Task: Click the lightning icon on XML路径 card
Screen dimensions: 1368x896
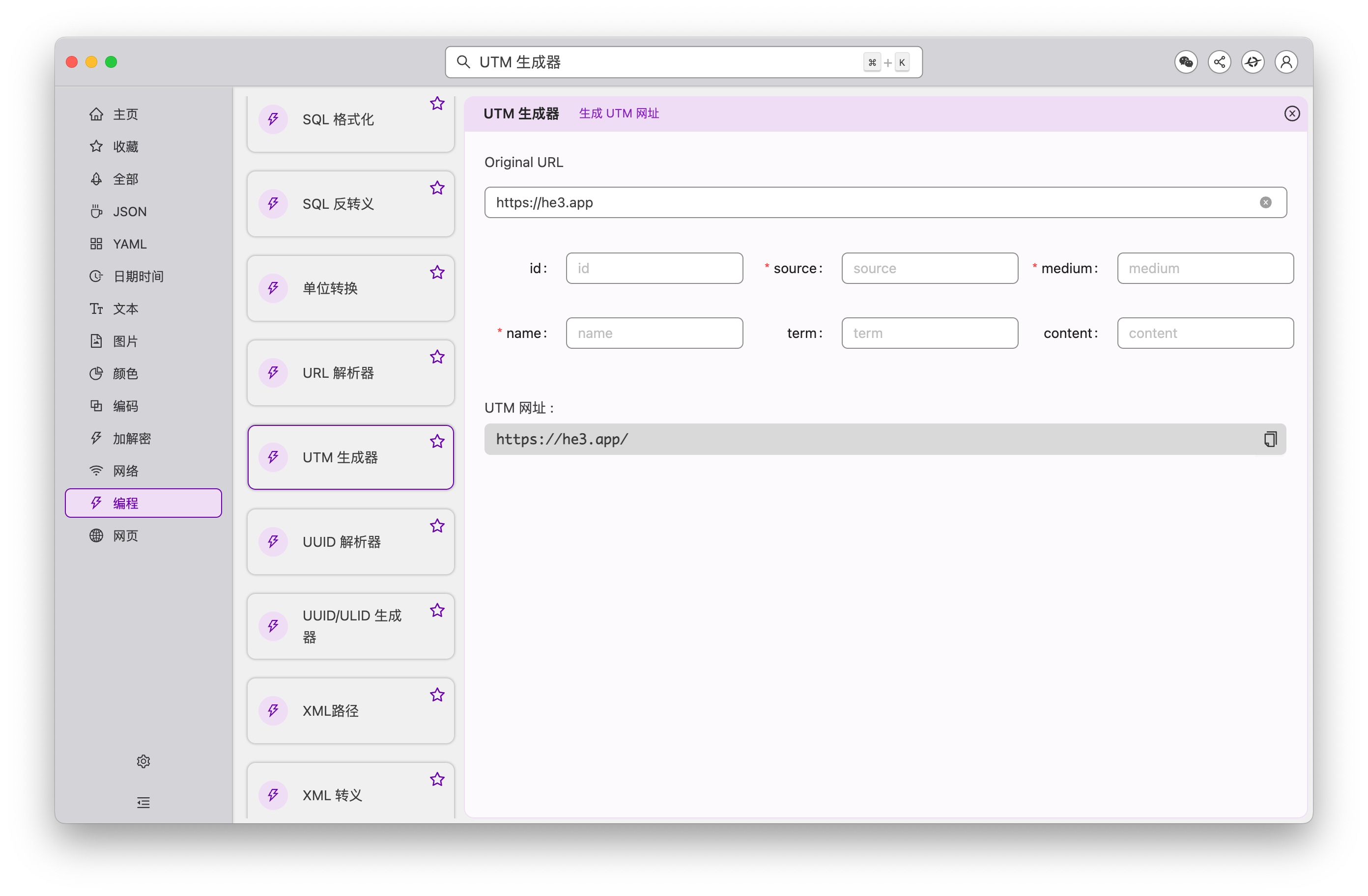Action: click(x=273, y=711)
